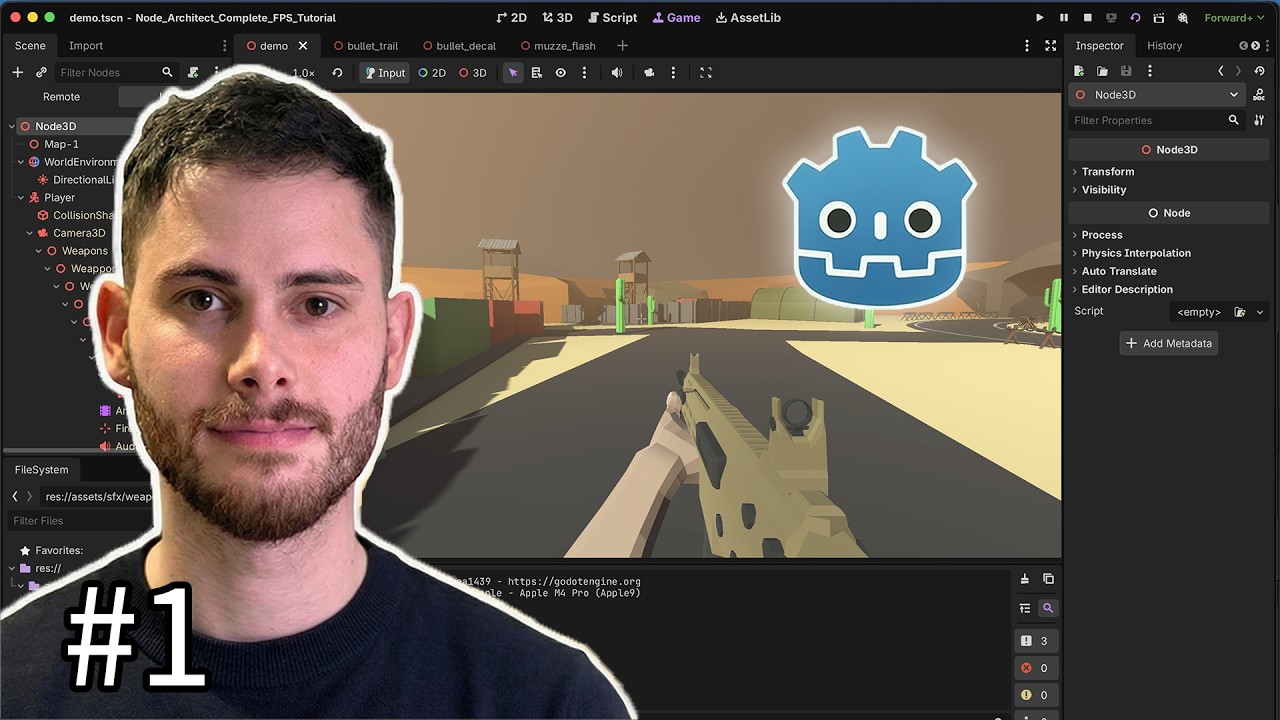Collapse the Camera3D node
This screenshot has width=1280, height=720.
(29, 233)
